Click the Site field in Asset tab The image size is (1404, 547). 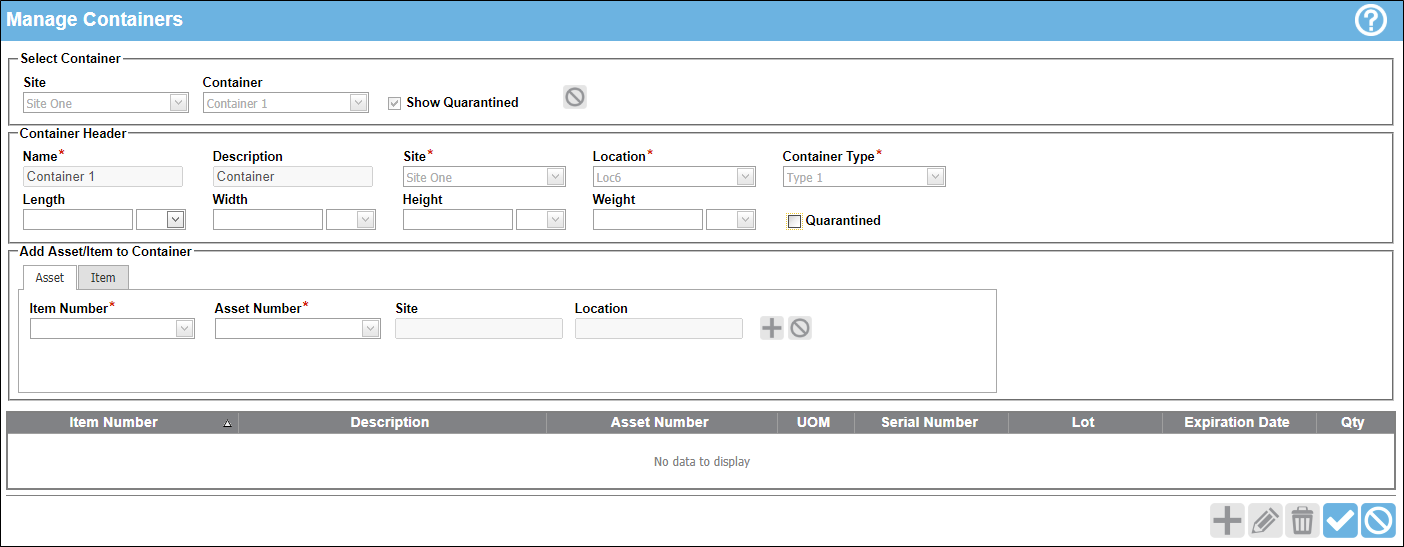click(479, 328)
